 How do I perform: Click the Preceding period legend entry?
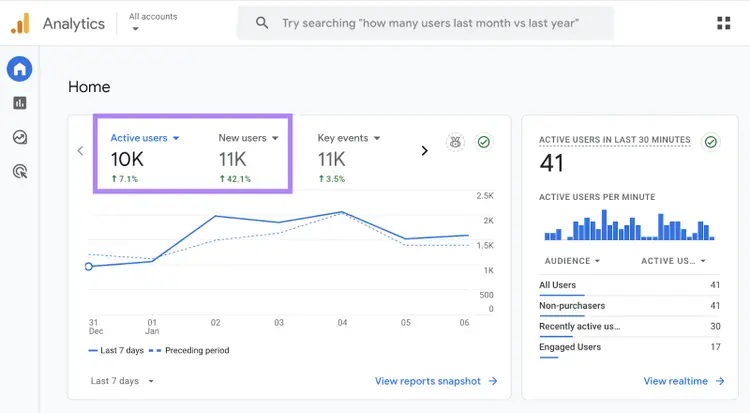point(189,350)
